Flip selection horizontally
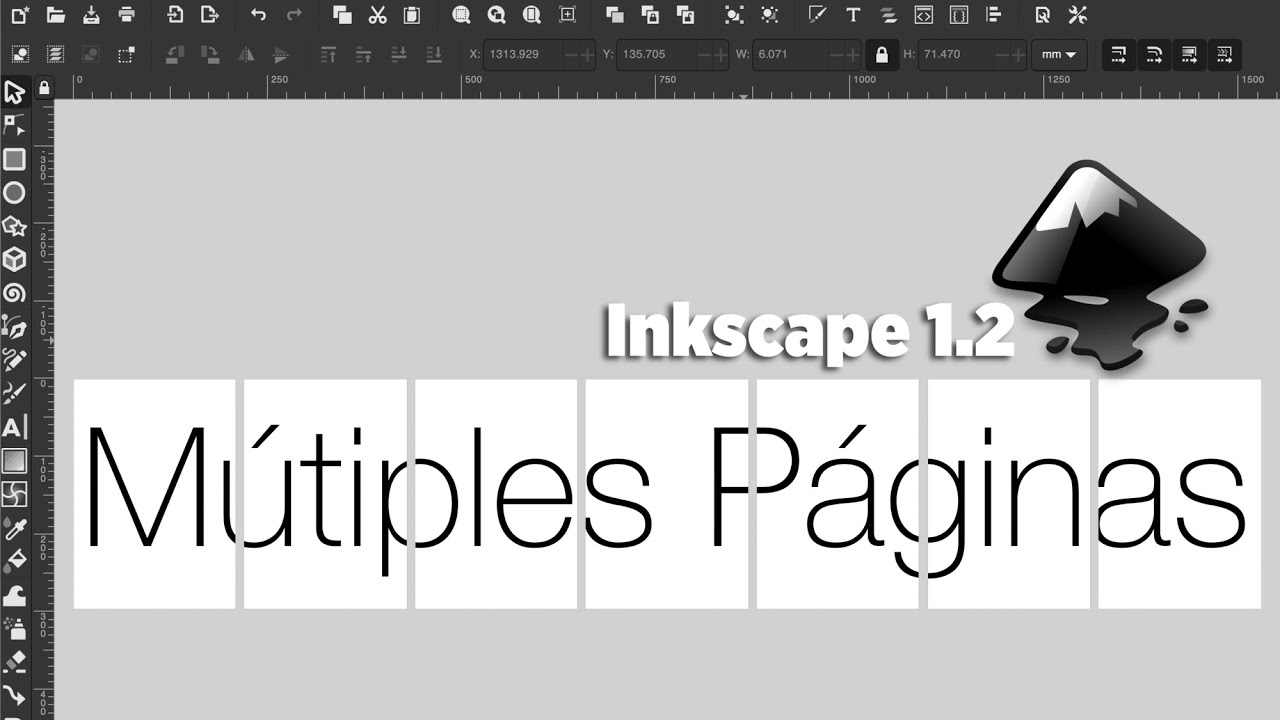The image size is (1280, 720). (244, 54)
